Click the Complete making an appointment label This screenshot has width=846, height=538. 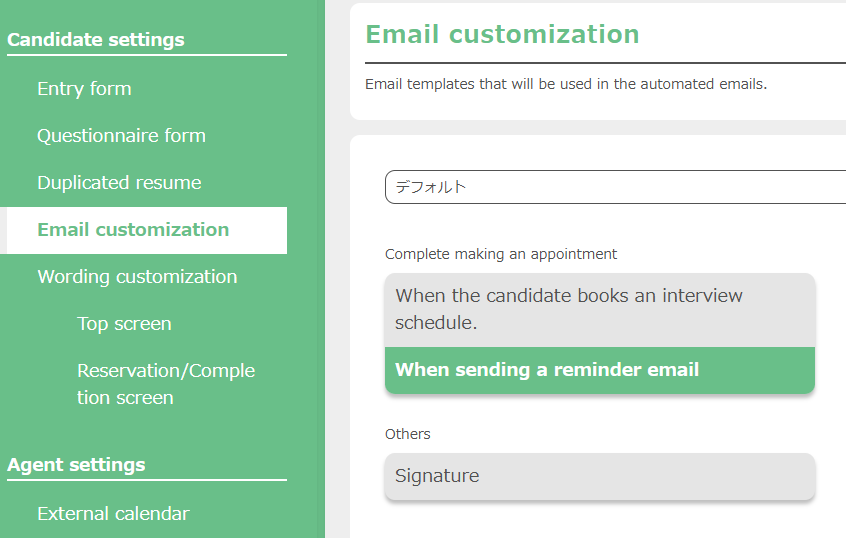click(x=501, y=254)
